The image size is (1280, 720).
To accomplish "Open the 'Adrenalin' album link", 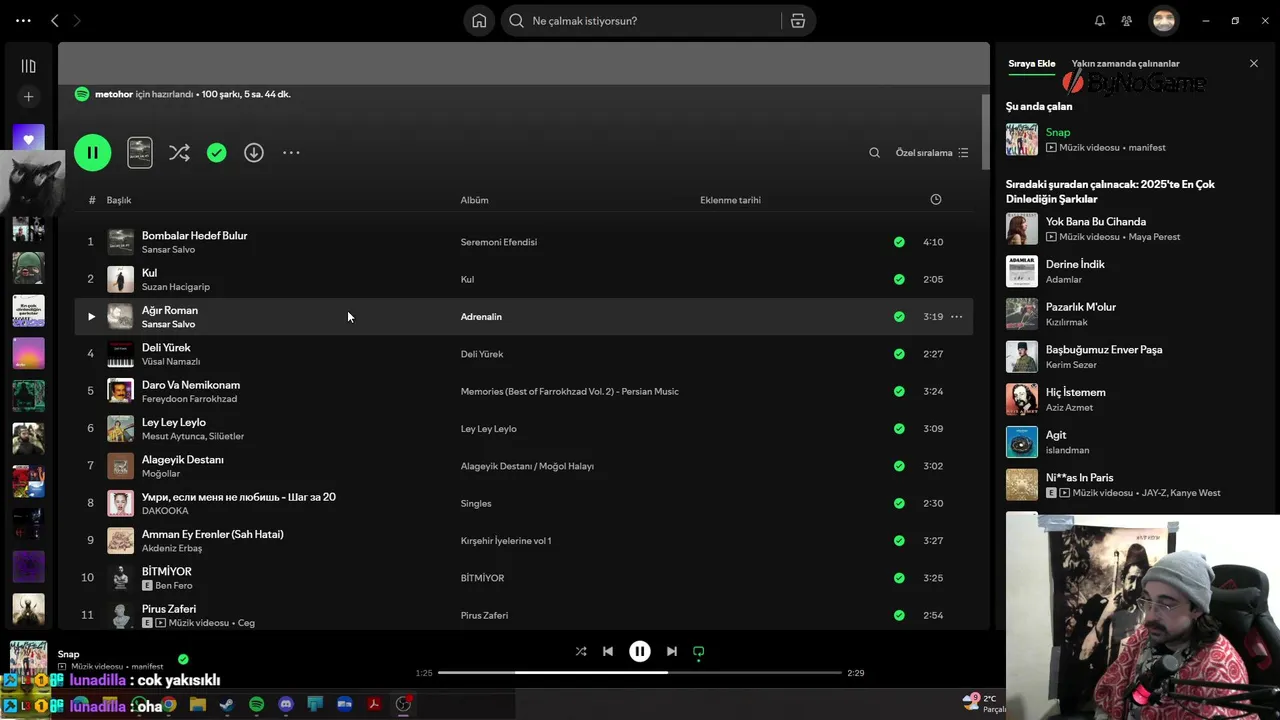I will [x=481, y=317].
